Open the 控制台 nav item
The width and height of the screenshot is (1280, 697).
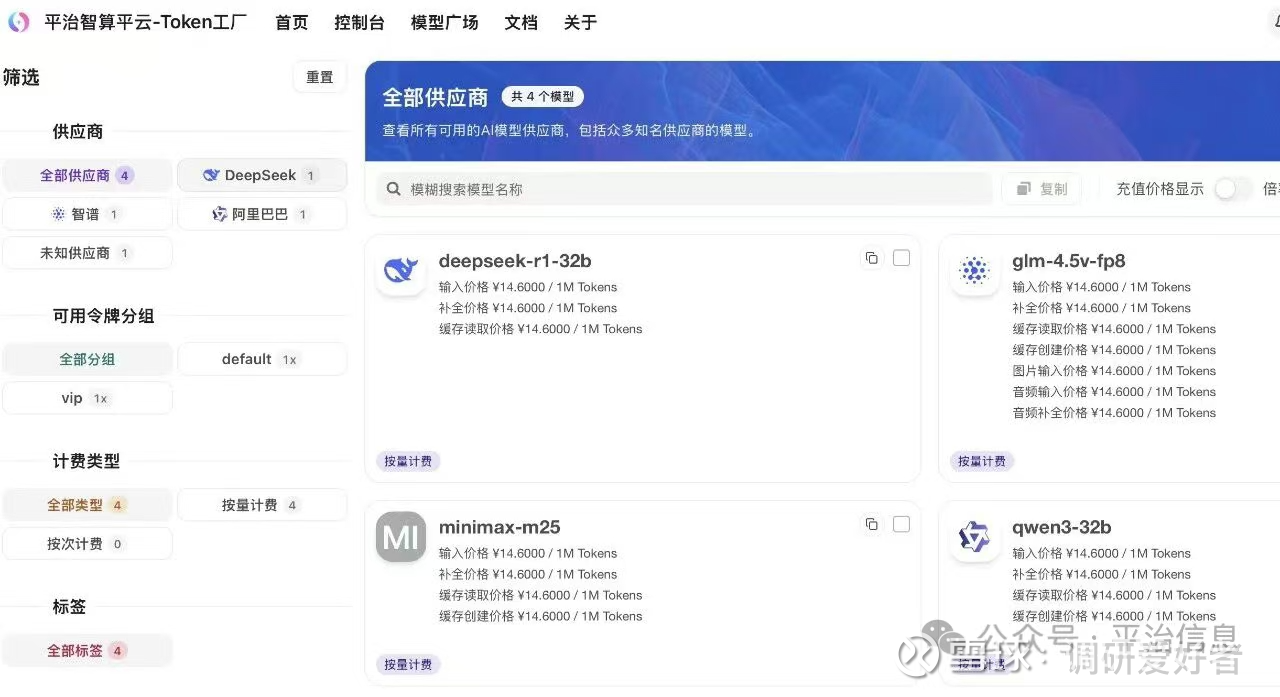(359, 22)
